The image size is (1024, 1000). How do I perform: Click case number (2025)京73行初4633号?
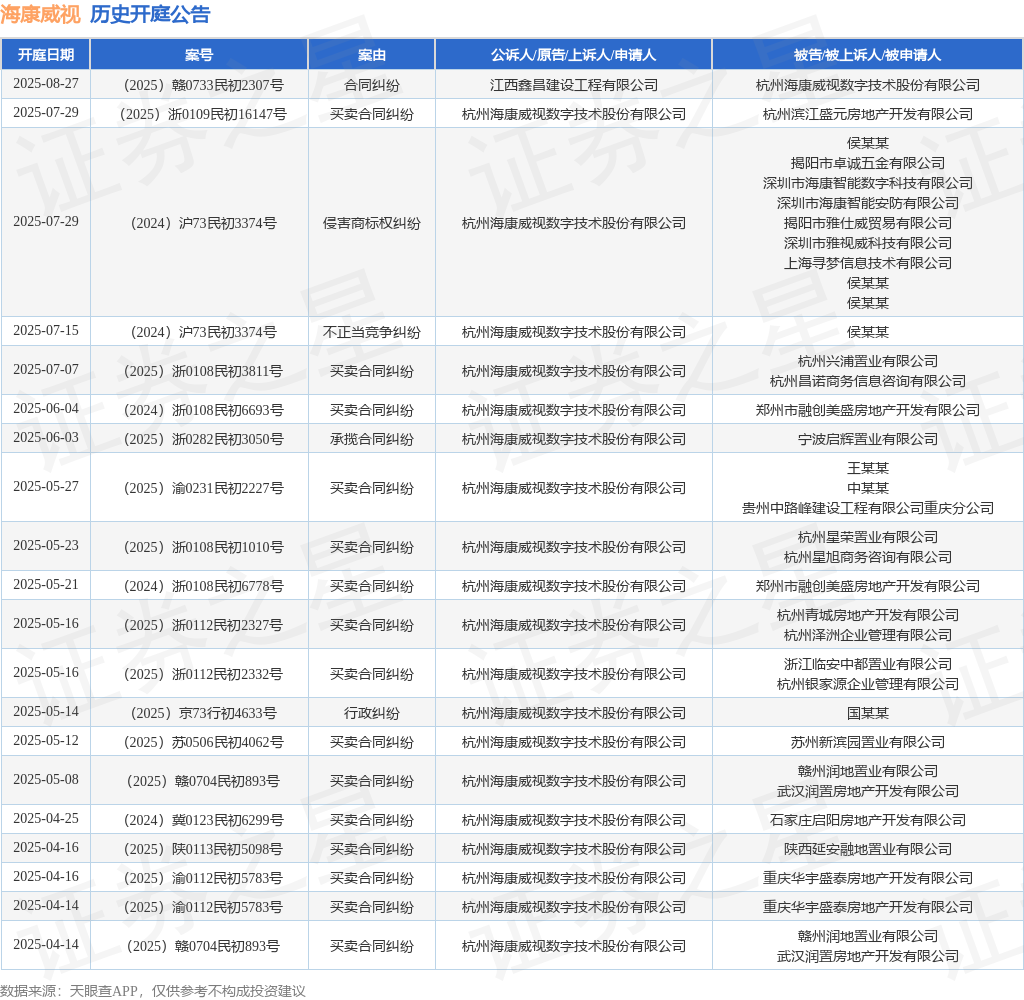[x=199, y=713]
